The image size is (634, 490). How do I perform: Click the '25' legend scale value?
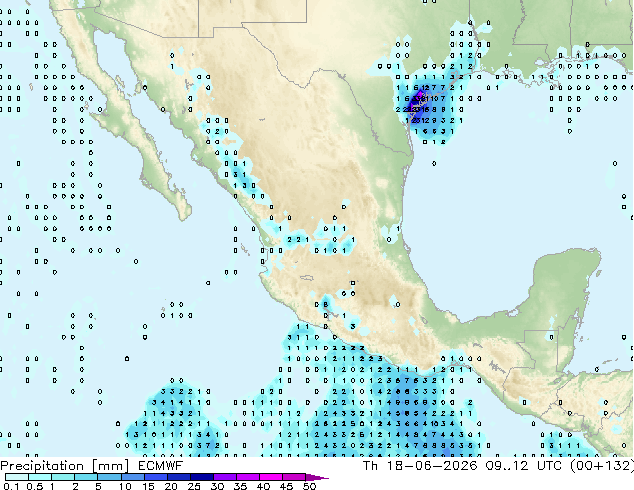(x=194, y=486)
